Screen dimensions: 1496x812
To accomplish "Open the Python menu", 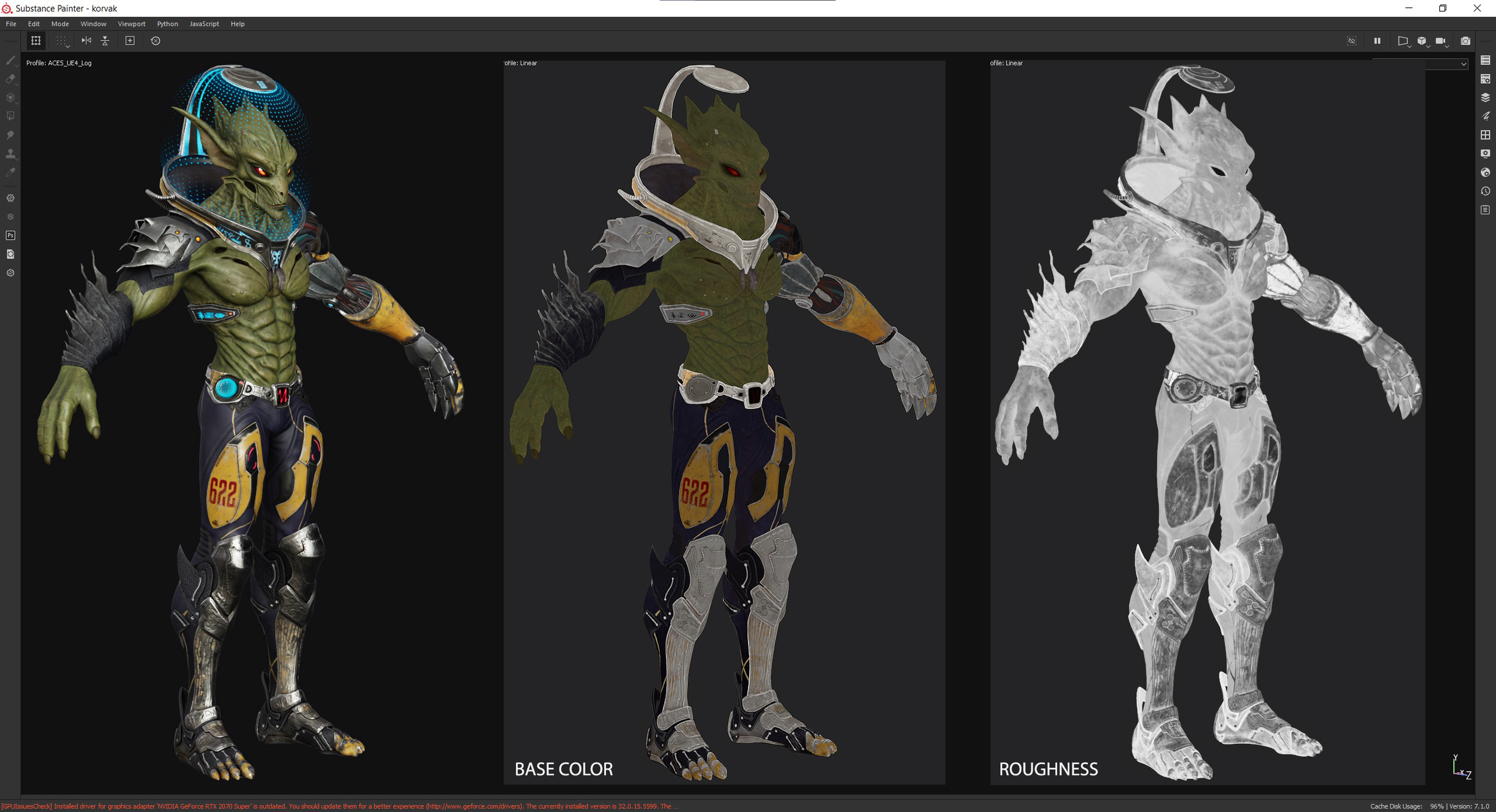I will 167,24.
